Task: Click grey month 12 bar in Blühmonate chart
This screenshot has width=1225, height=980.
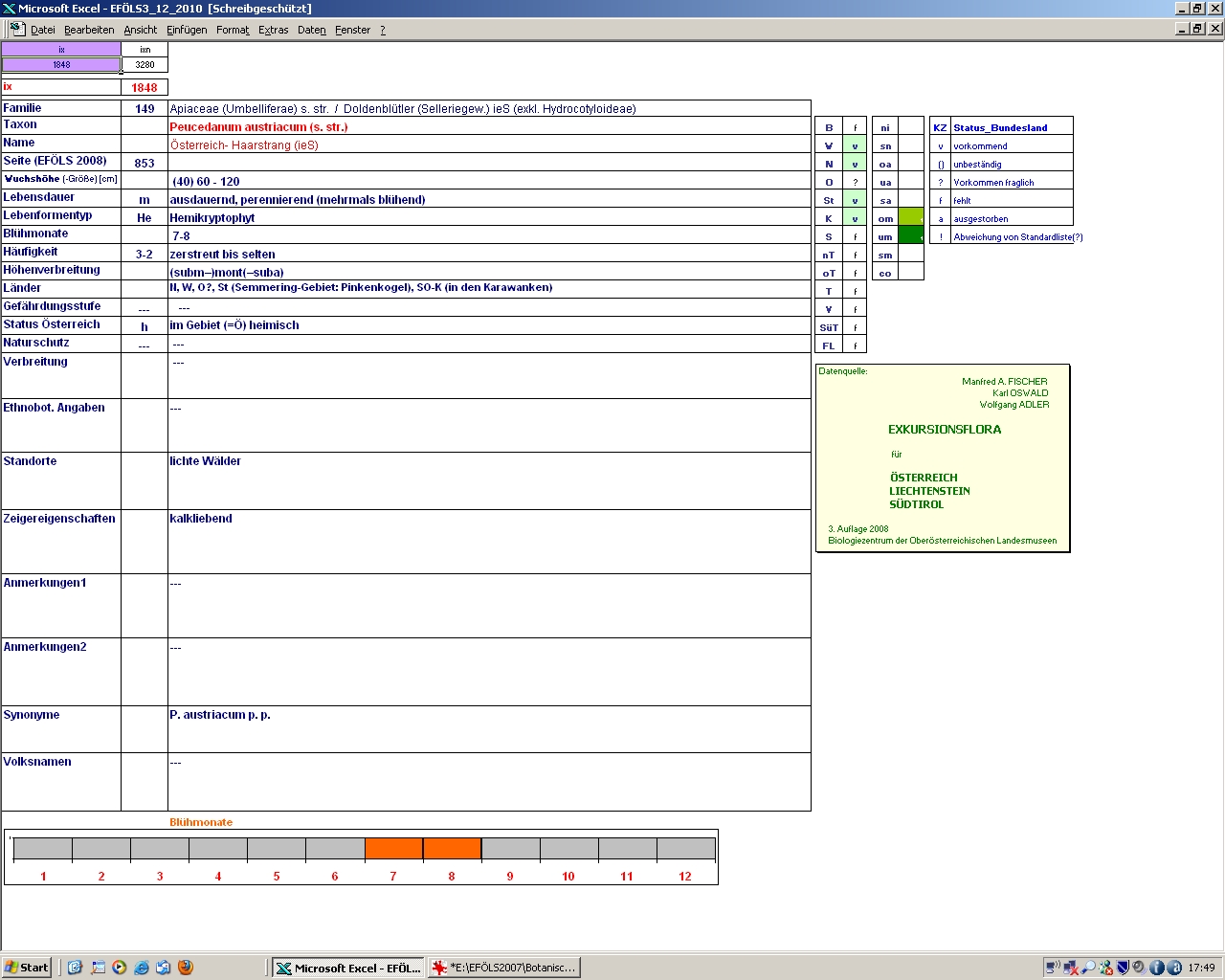Action: coord(685,848)
